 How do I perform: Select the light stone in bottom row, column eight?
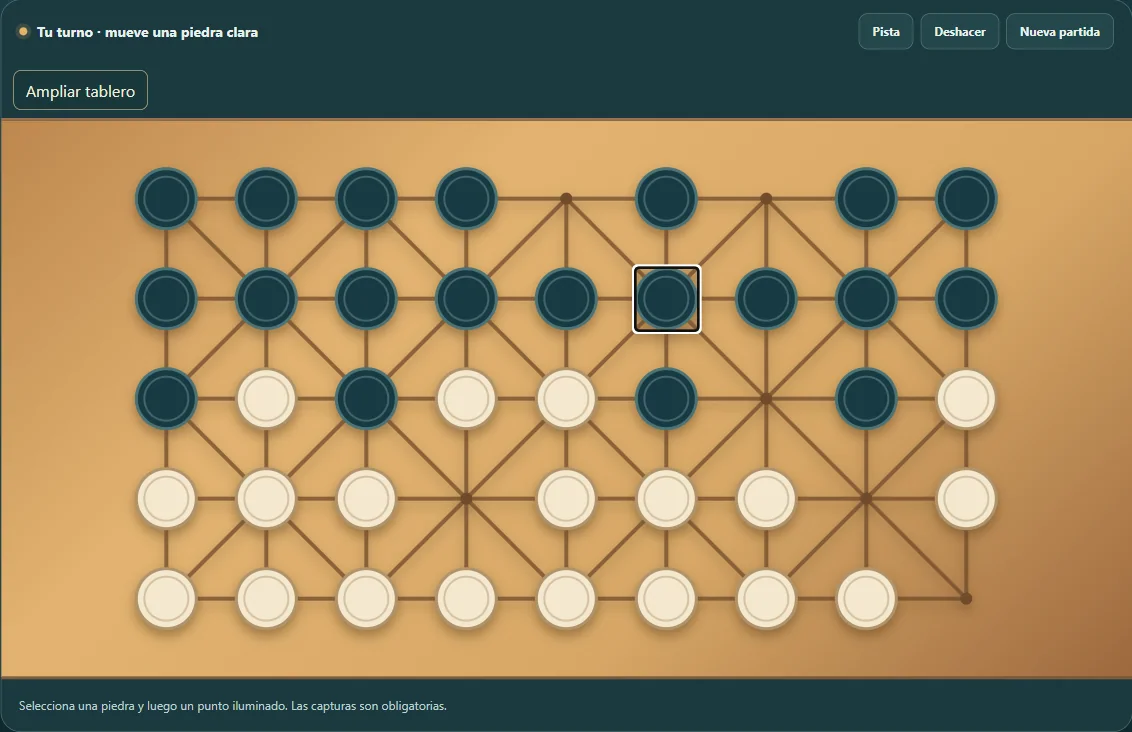click(x=866, y=598)
